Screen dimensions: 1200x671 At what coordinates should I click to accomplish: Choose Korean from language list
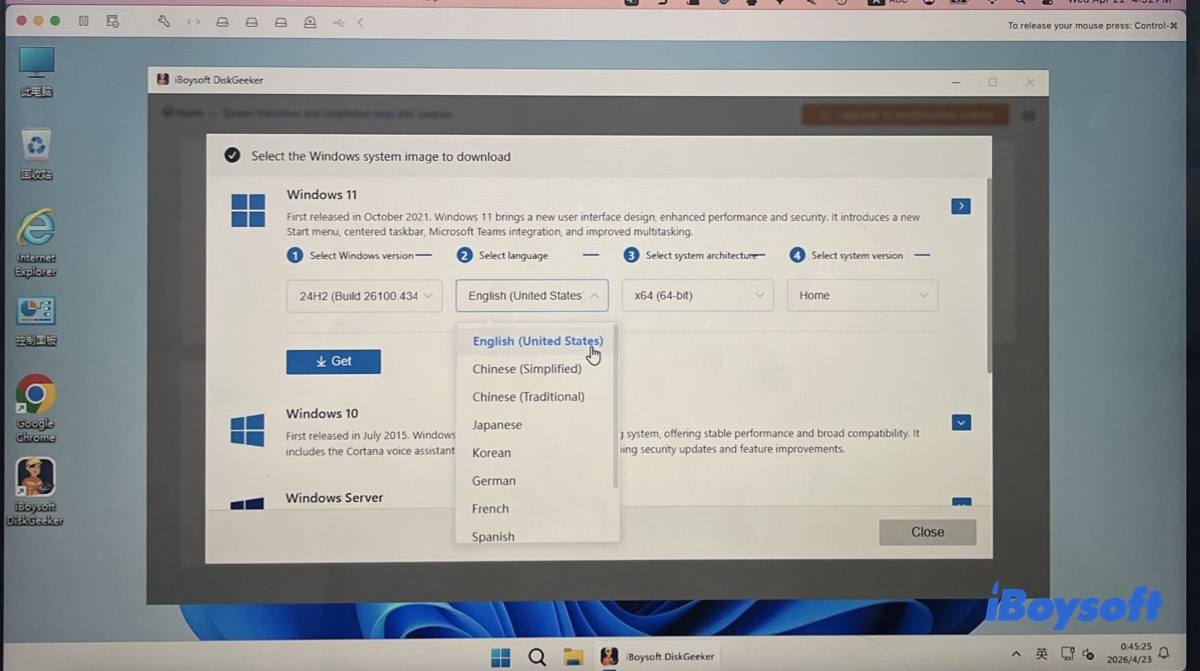[492, 453]
